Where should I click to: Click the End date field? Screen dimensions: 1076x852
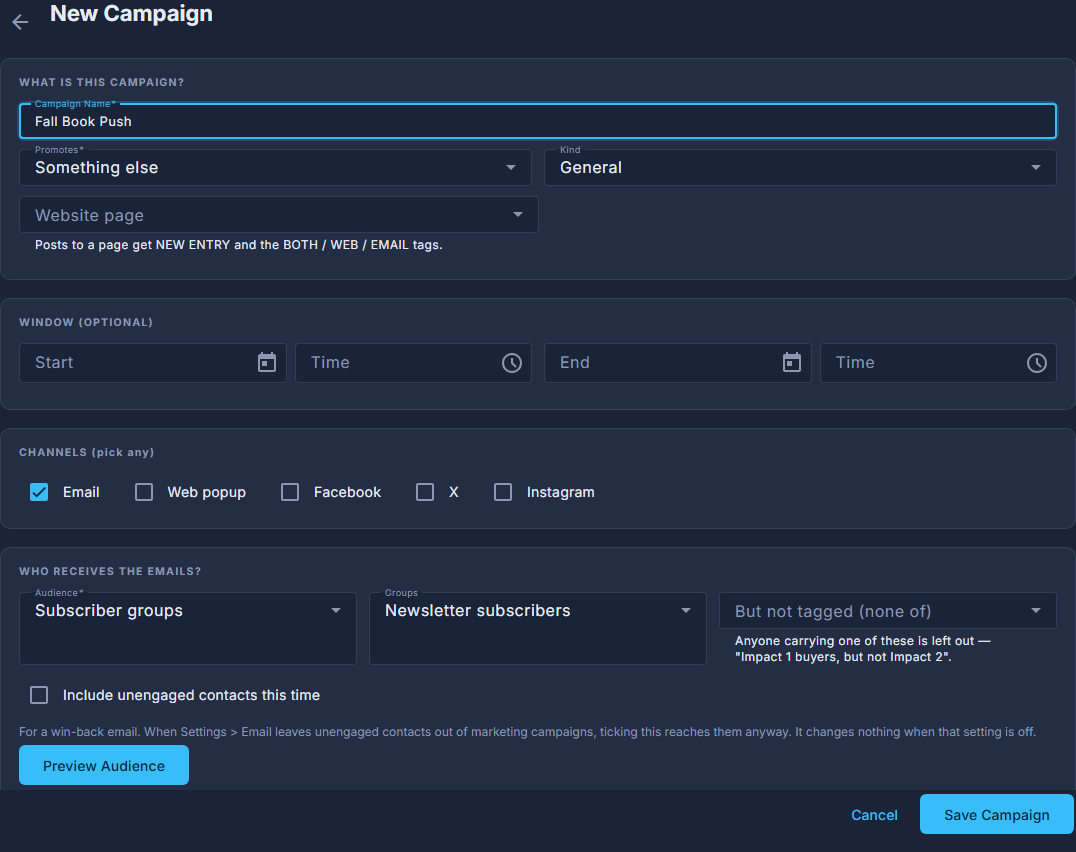678,362
